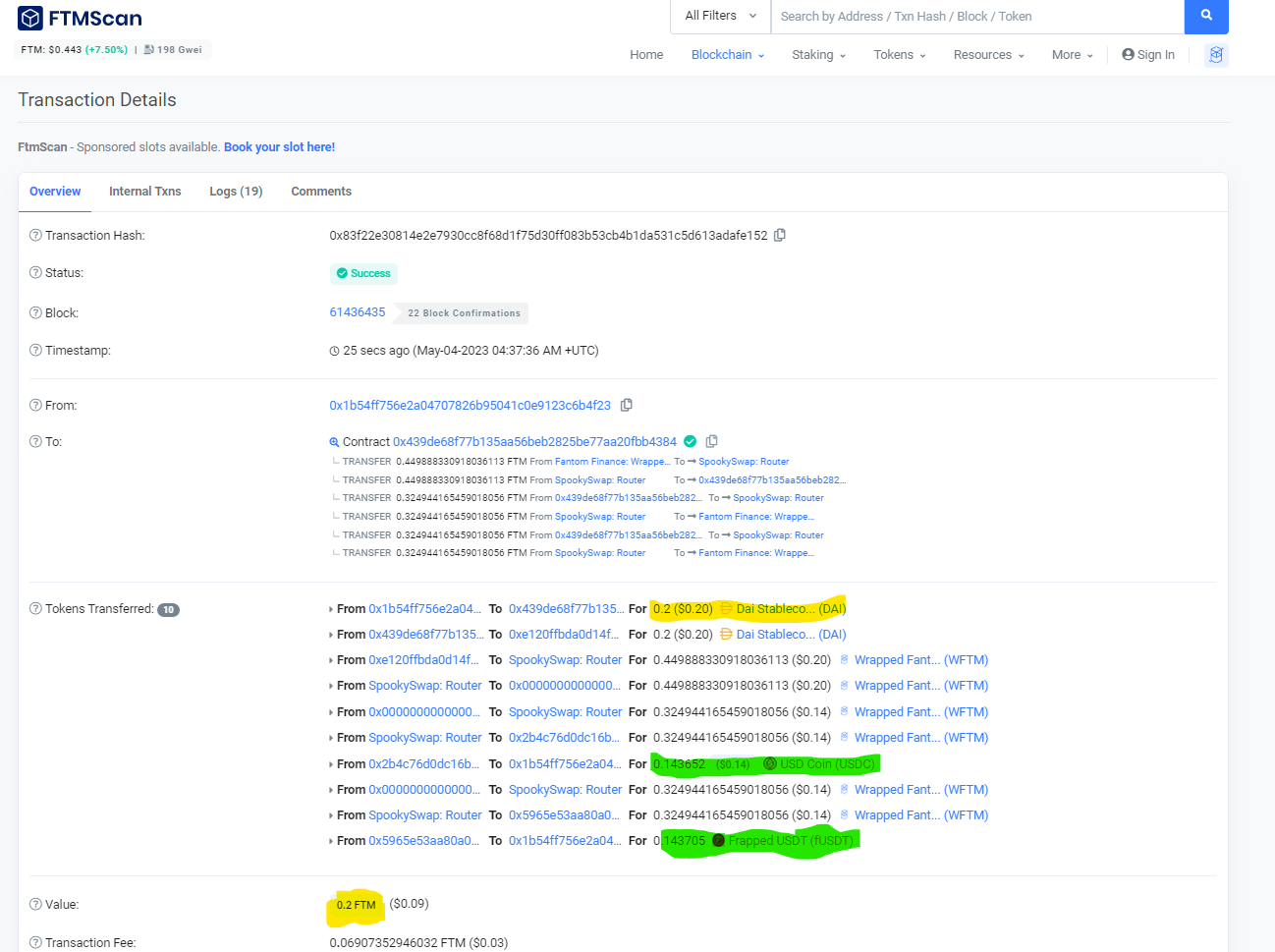Click the Frapped USDT (fUSDT) token link
Image resolution: width=1275 pixels, height=952 pixels.
pyautogui.click(x=791, y=840)
